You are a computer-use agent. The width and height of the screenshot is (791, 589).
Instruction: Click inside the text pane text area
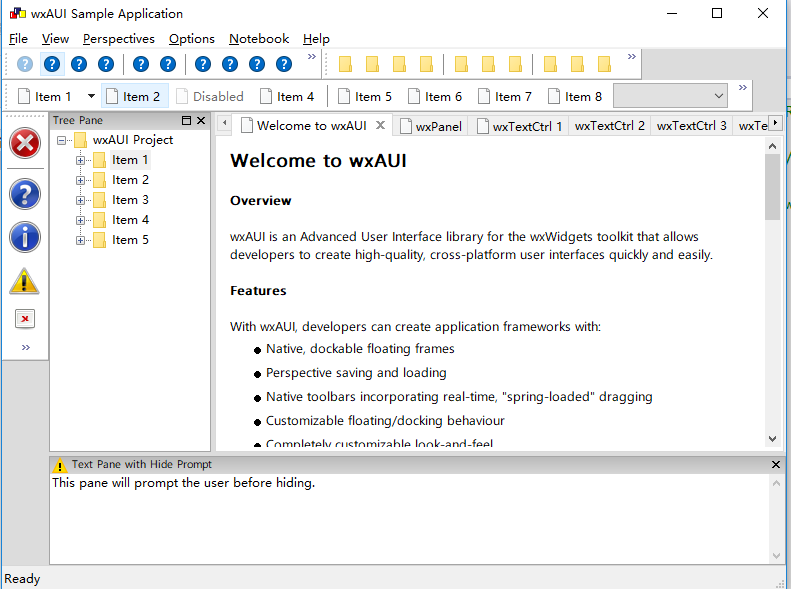410,518
